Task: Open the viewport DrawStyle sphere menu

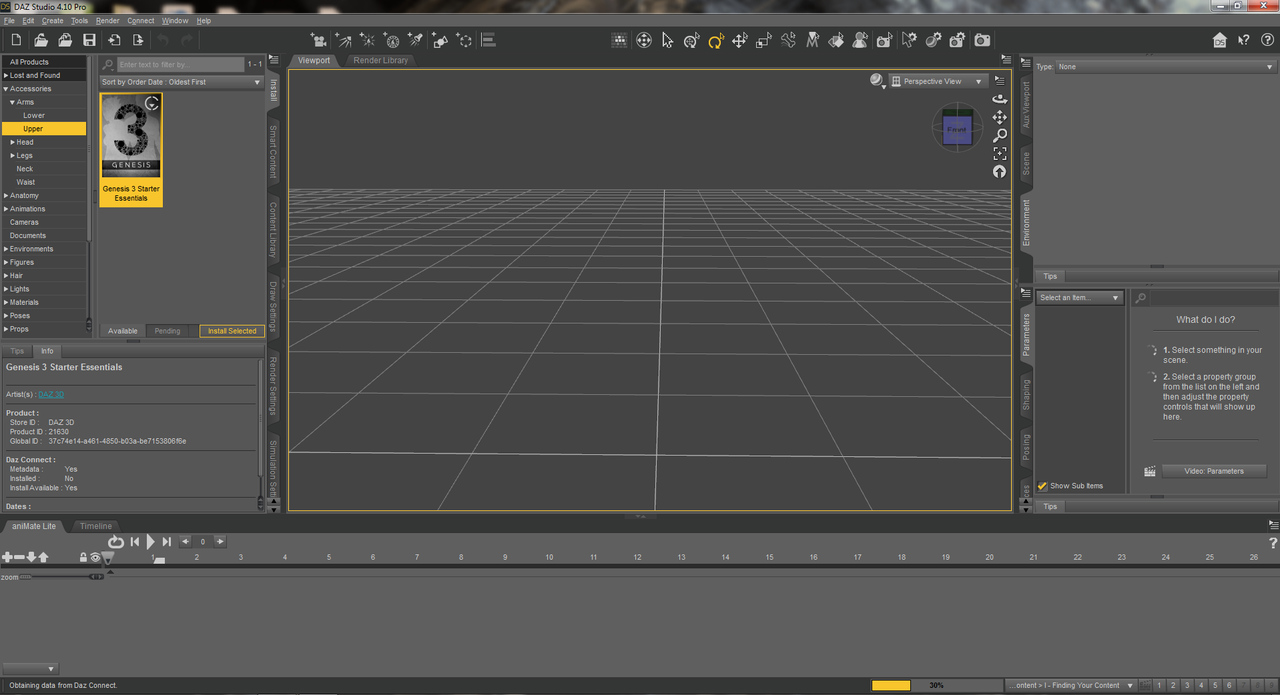Action: click(877, 81)
